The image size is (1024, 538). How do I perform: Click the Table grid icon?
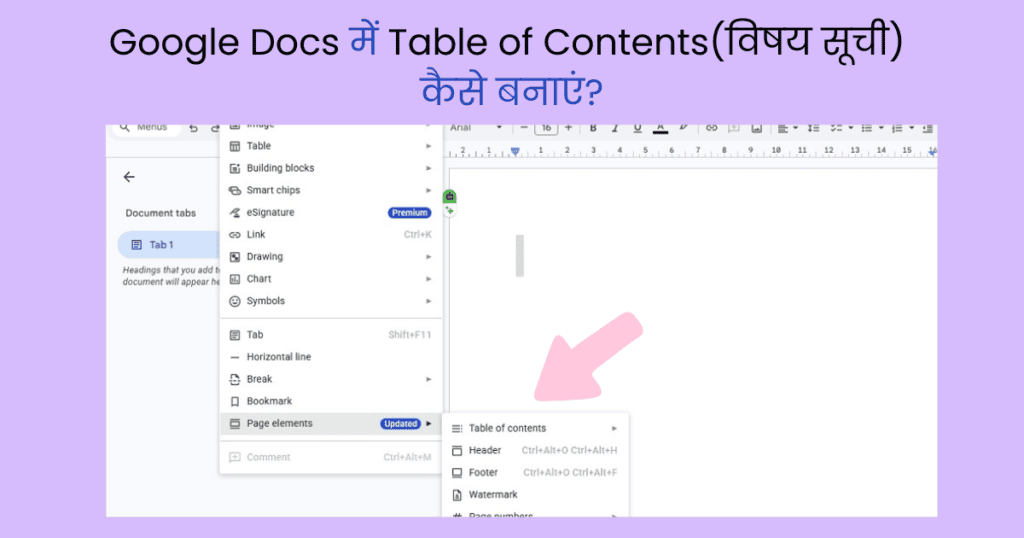234,146
